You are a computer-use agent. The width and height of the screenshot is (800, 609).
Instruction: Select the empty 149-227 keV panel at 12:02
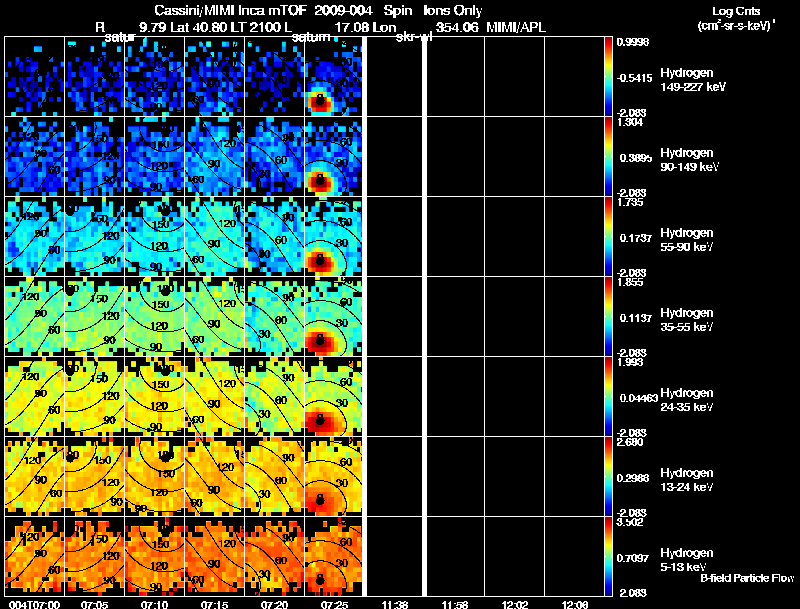pyautogui.click(x=514, y=77)
